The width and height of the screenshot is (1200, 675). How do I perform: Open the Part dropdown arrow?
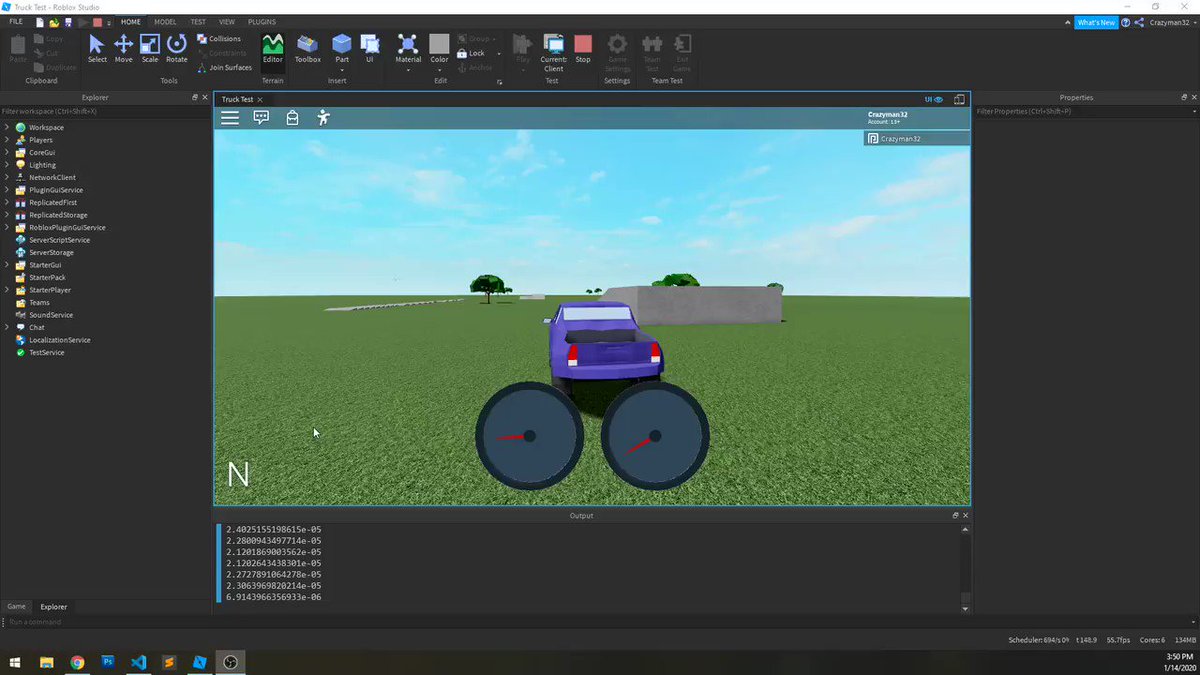coord(342,70)
